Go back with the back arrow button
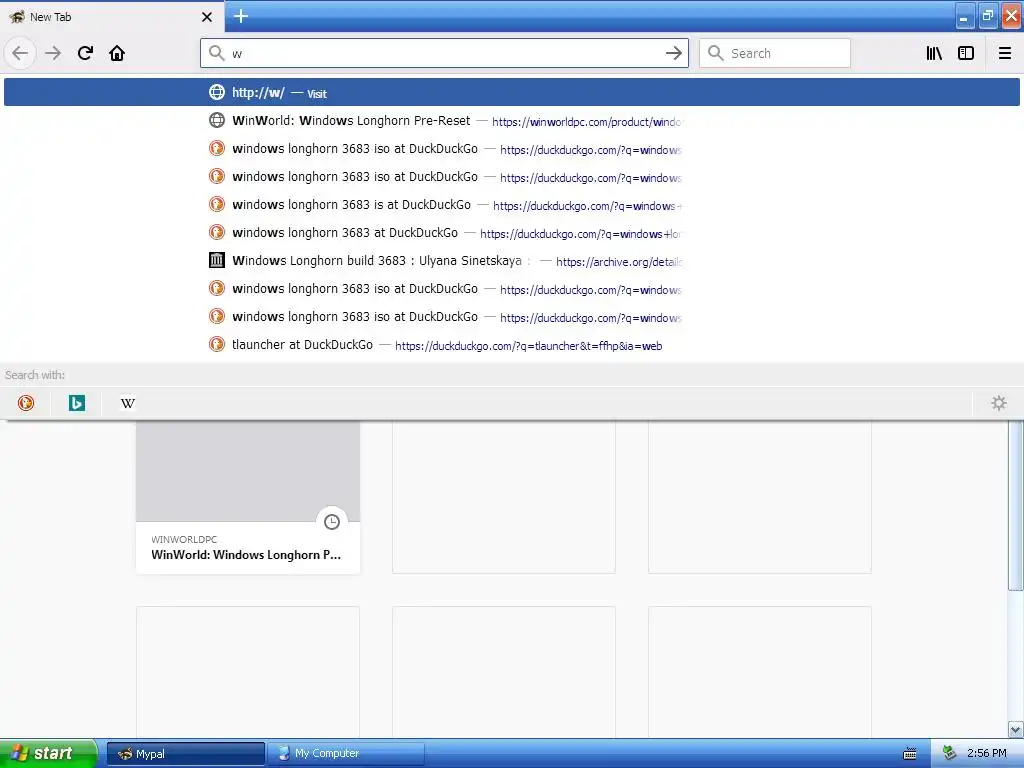This screenshot has height=768, width=1024. point(20,53)
